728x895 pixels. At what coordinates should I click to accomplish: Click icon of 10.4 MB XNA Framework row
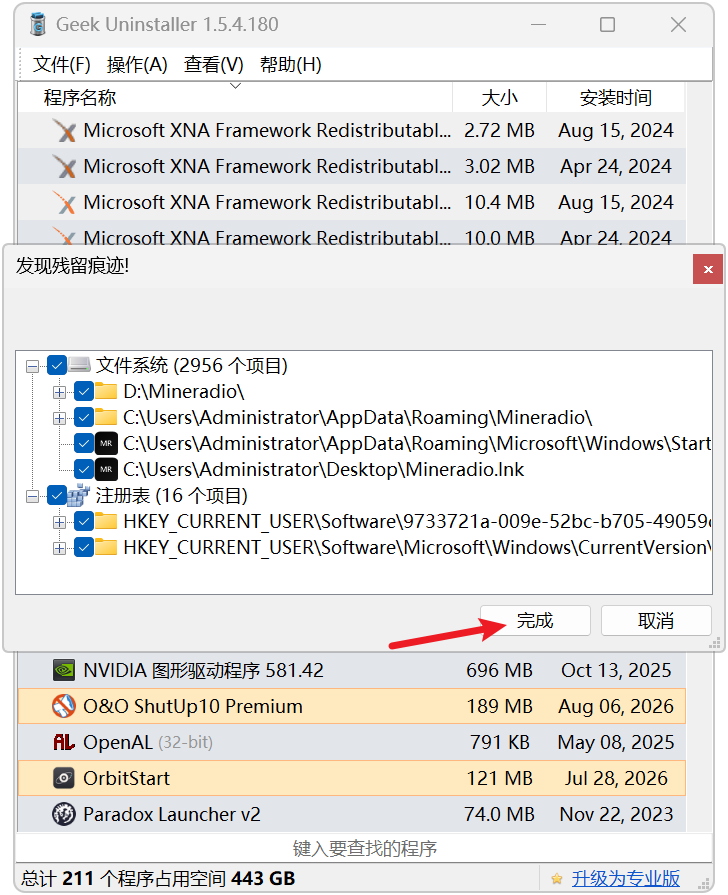[65, 203]
